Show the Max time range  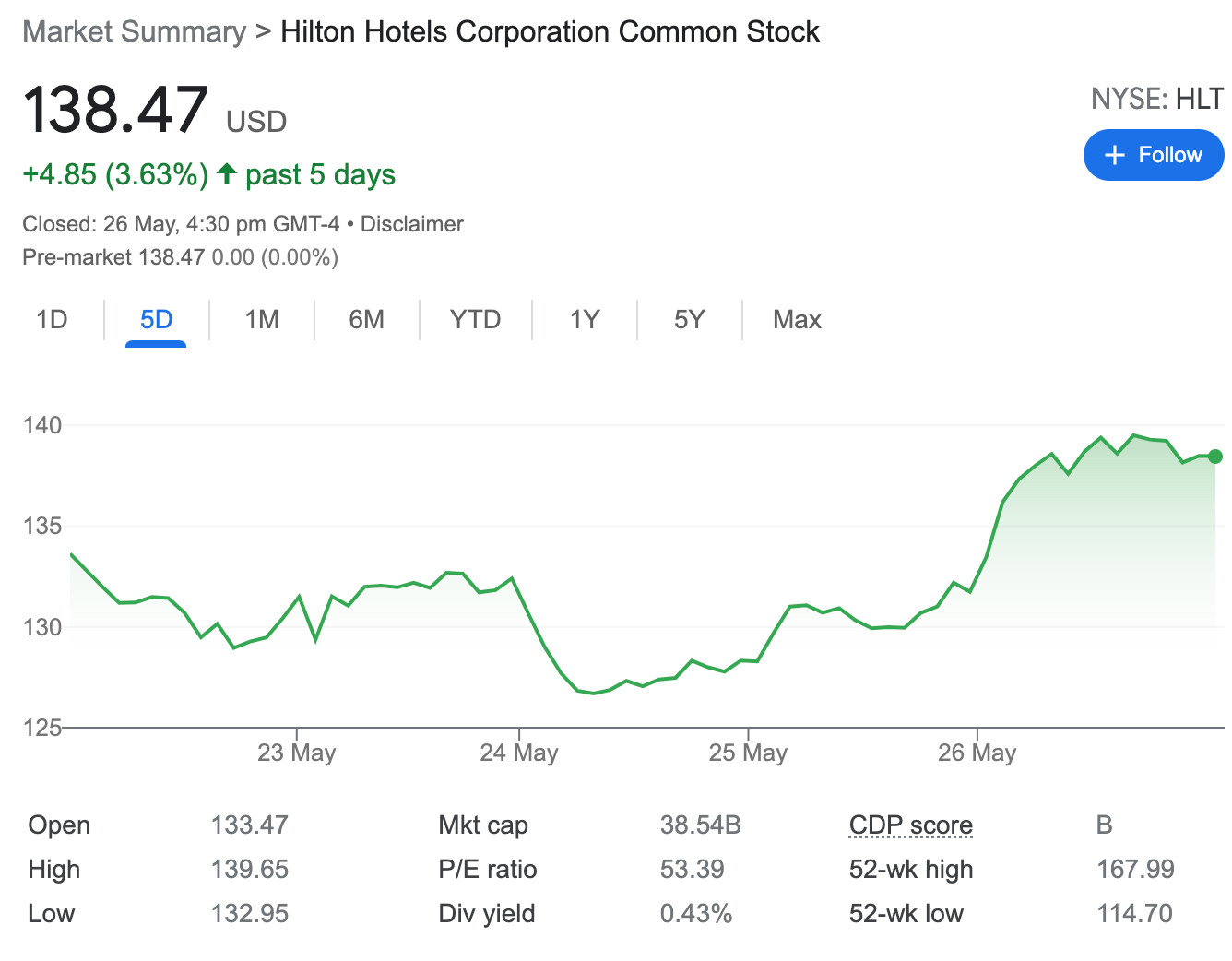[797, 319]
